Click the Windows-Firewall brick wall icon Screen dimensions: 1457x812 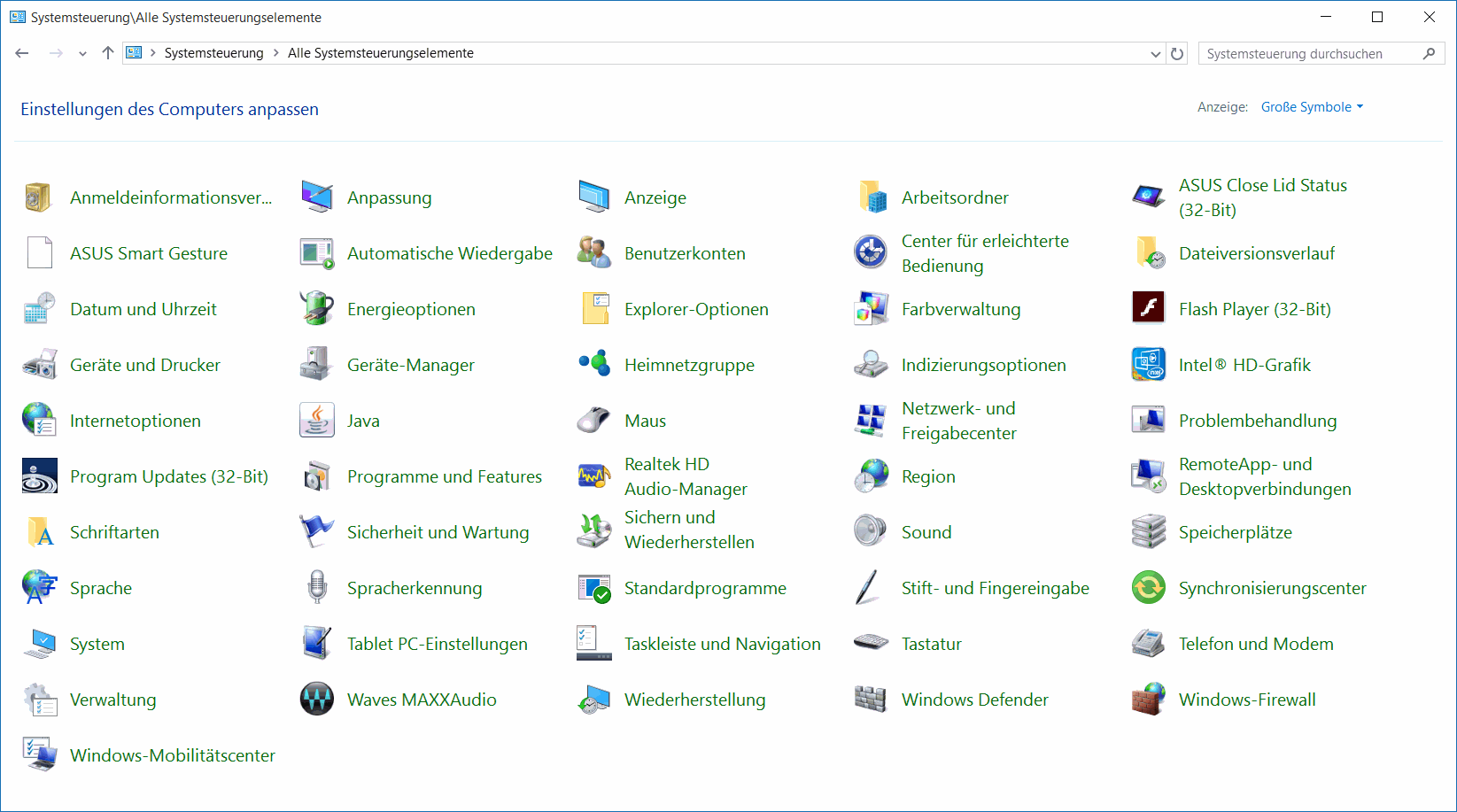click(x=1148, y=700)
